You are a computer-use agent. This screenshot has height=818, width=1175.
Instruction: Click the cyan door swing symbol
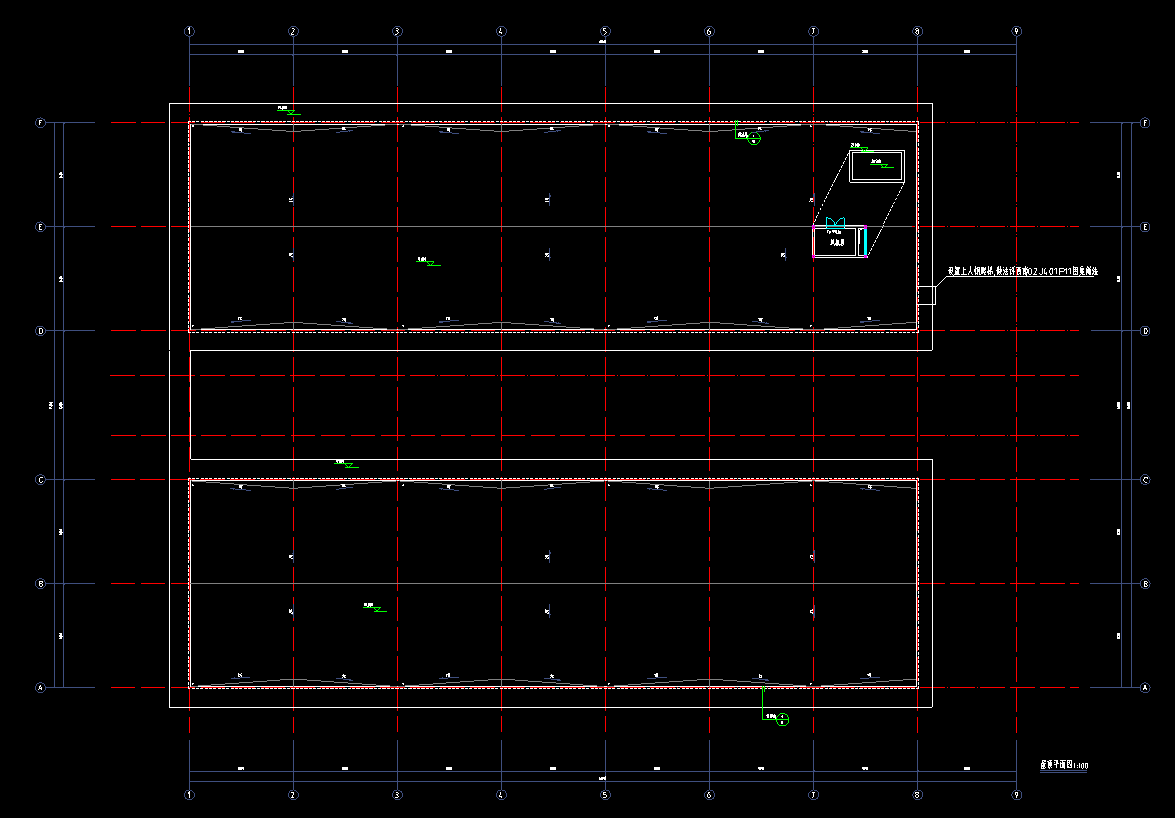836,221
